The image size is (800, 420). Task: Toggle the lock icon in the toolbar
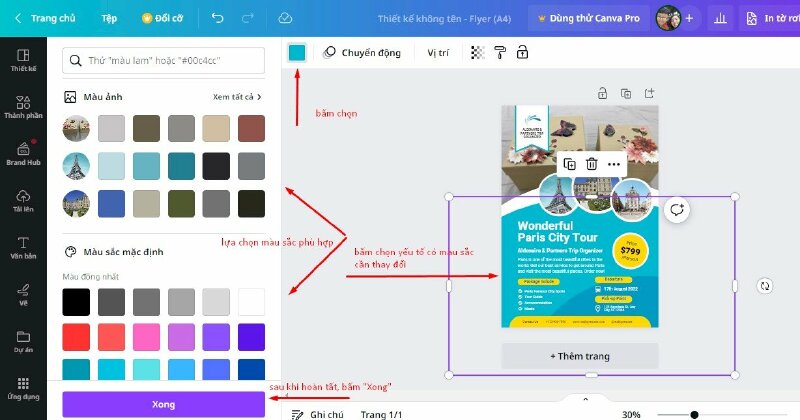[520, 53]
